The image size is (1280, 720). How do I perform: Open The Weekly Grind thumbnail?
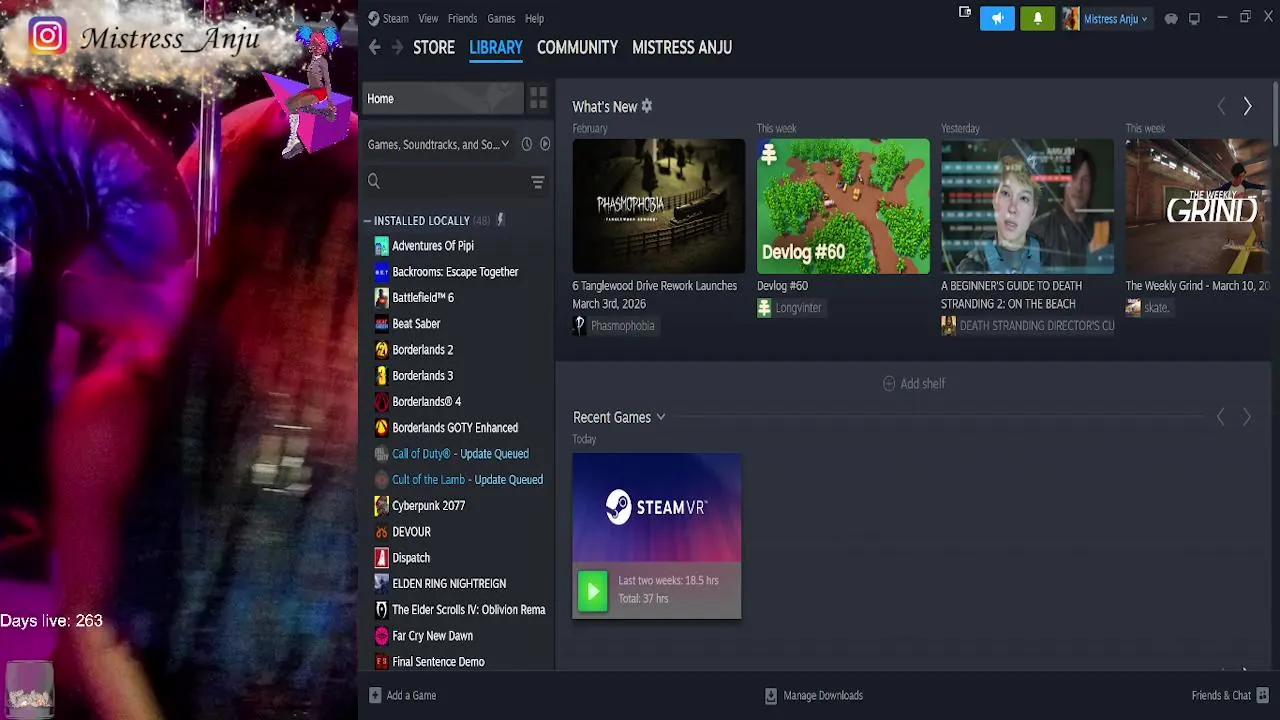[1198, 206]
